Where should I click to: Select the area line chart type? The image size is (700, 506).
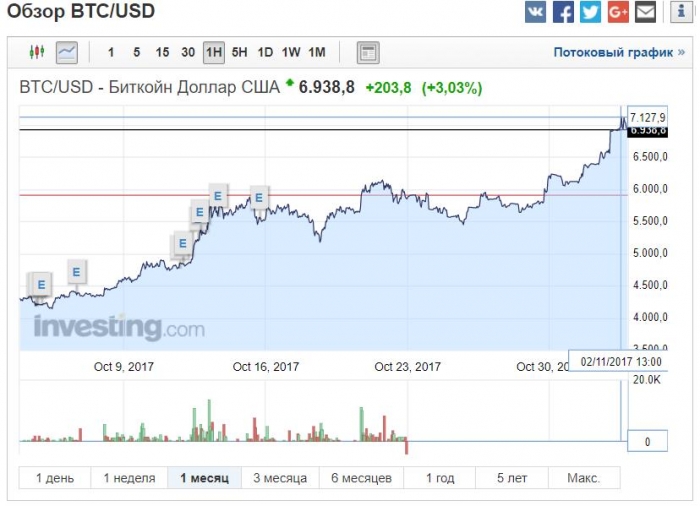click(x=67, y=52)
